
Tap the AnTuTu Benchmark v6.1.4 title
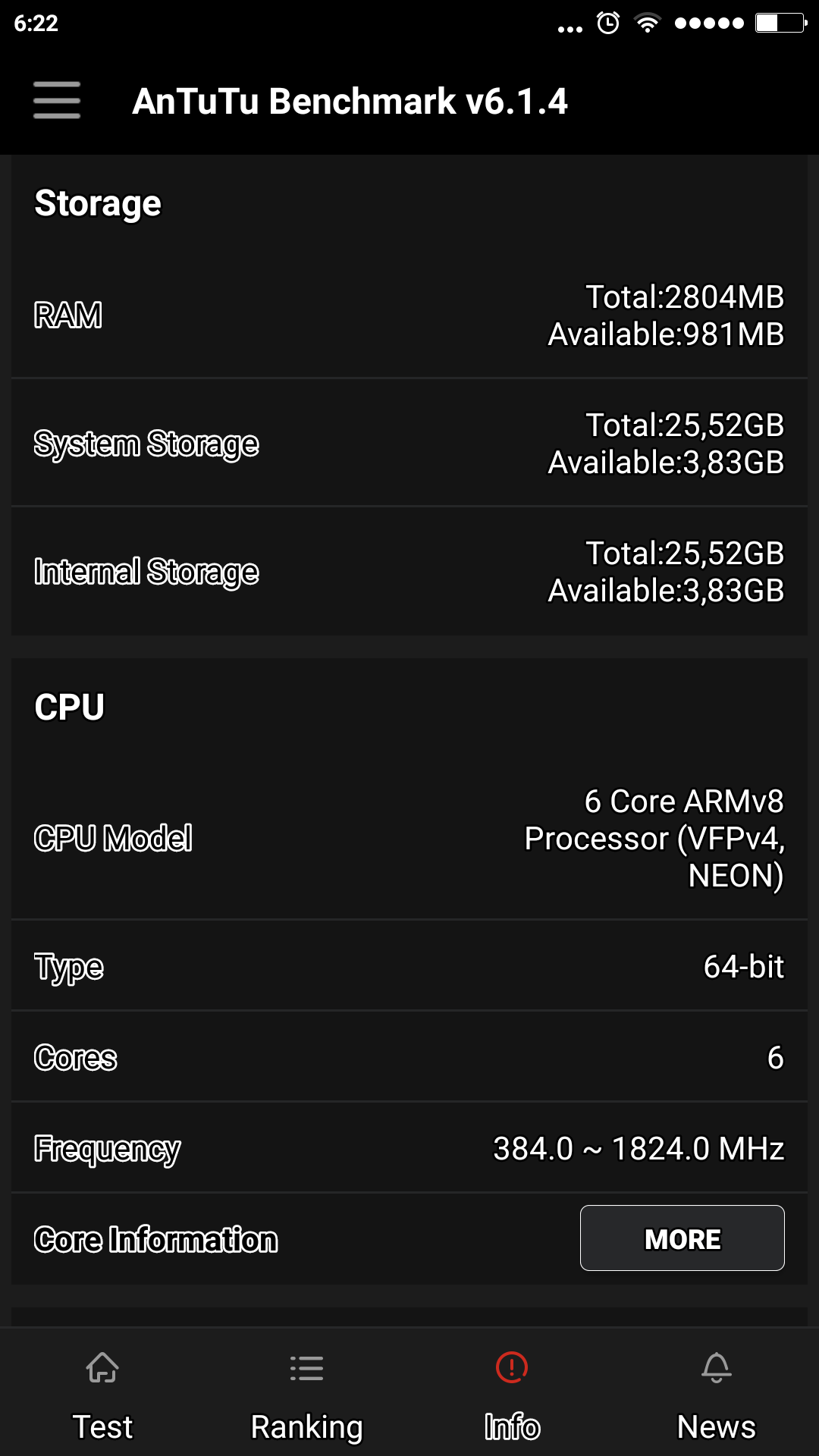(350, 102)
